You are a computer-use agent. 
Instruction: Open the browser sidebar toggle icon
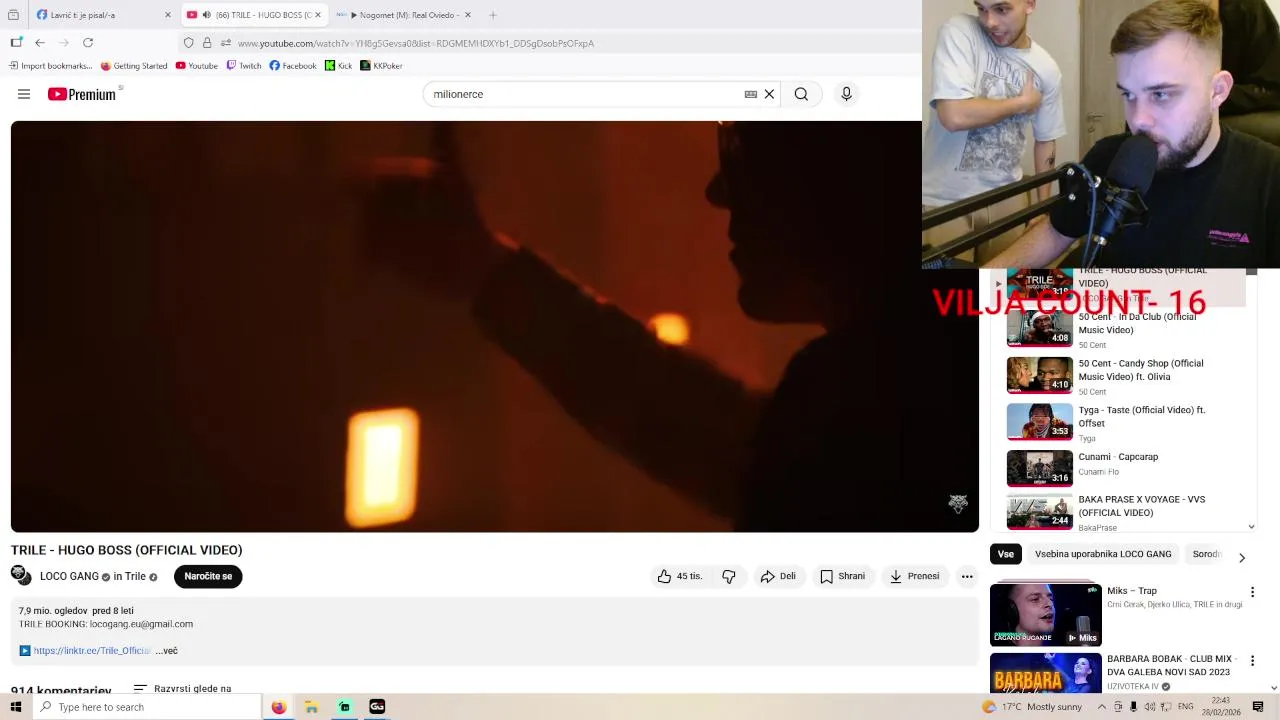(16, 43)
